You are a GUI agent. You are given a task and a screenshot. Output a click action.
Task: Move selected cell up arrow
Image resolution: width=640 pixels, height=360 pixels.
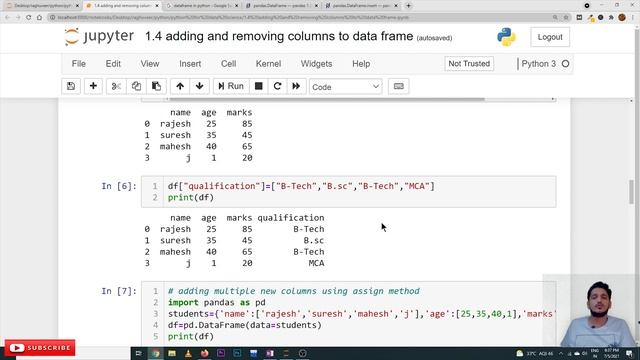point(180,86)
